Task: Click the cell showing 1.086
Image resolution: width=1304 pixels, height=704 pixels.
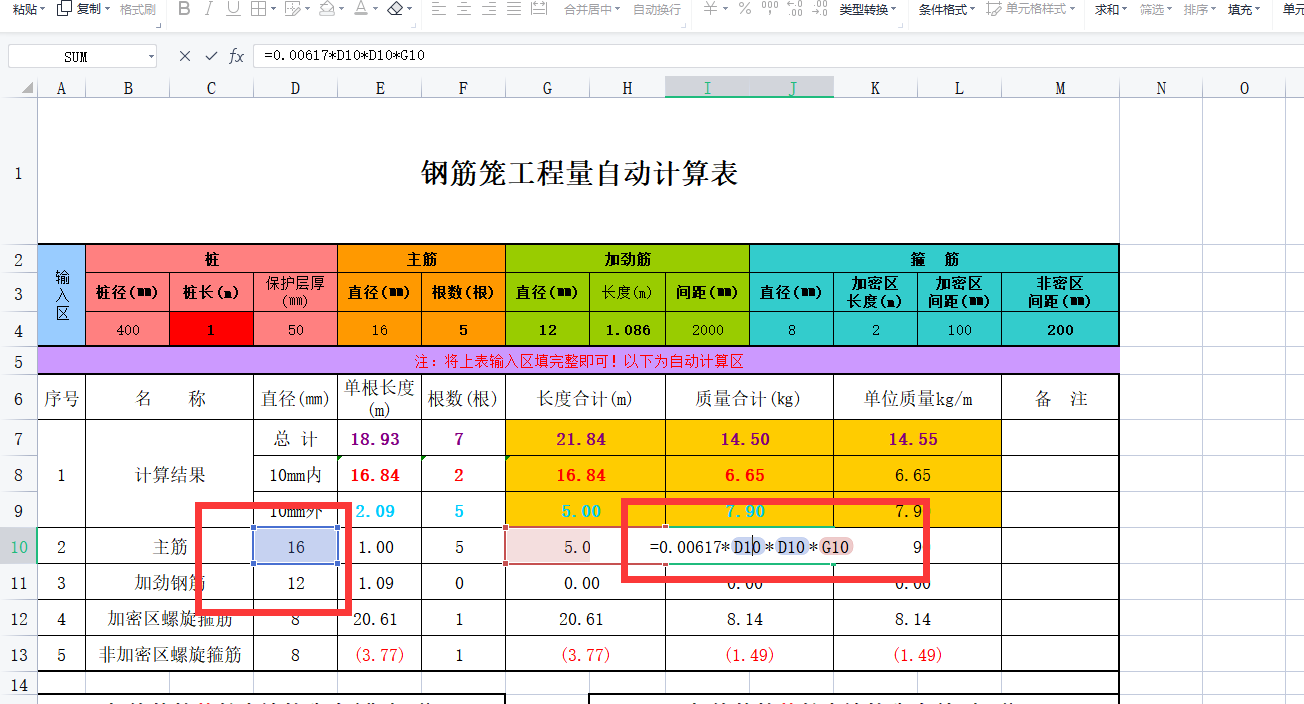Action: 627,329
